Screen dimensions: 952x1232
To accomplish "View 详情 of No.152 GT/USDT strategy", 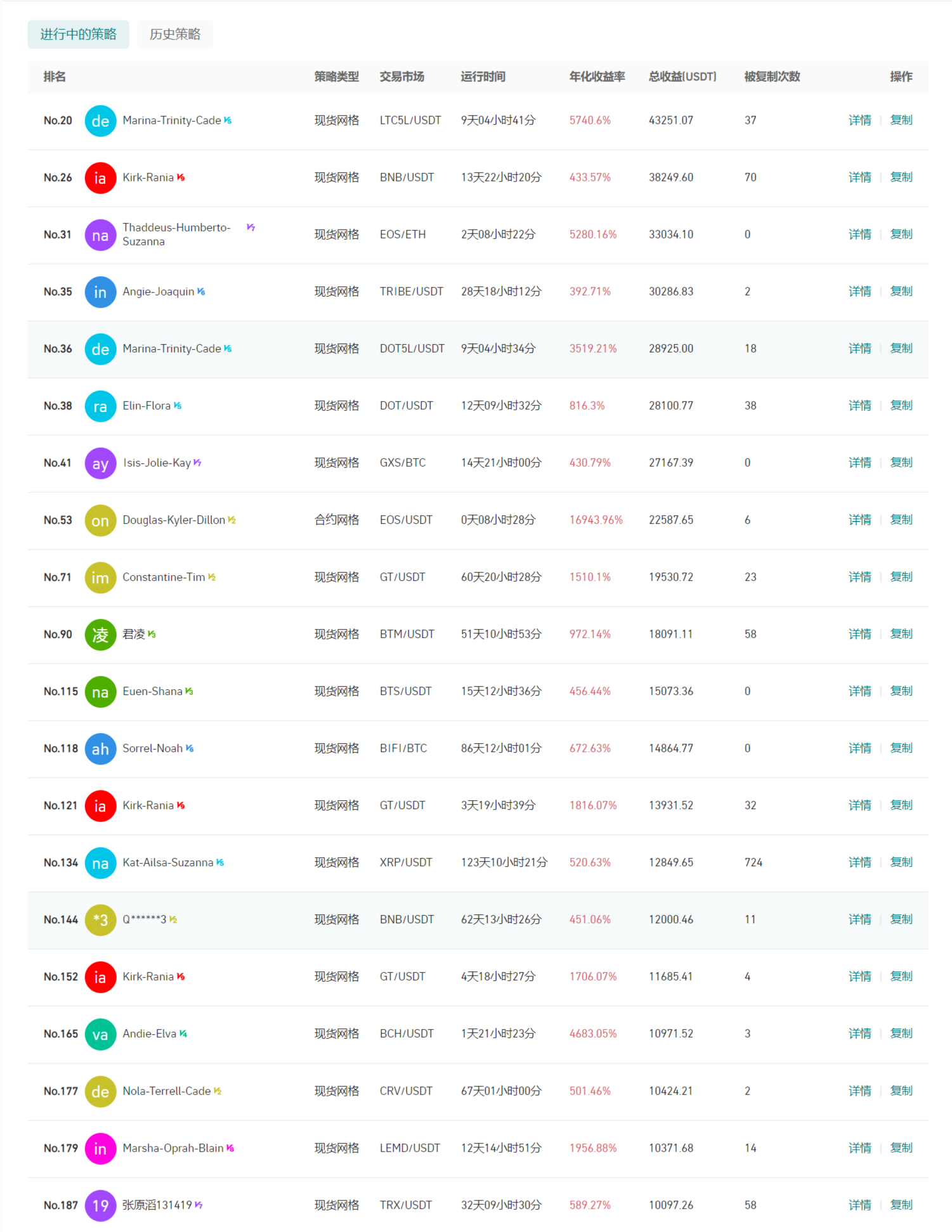I will click(x=860, y=976).
